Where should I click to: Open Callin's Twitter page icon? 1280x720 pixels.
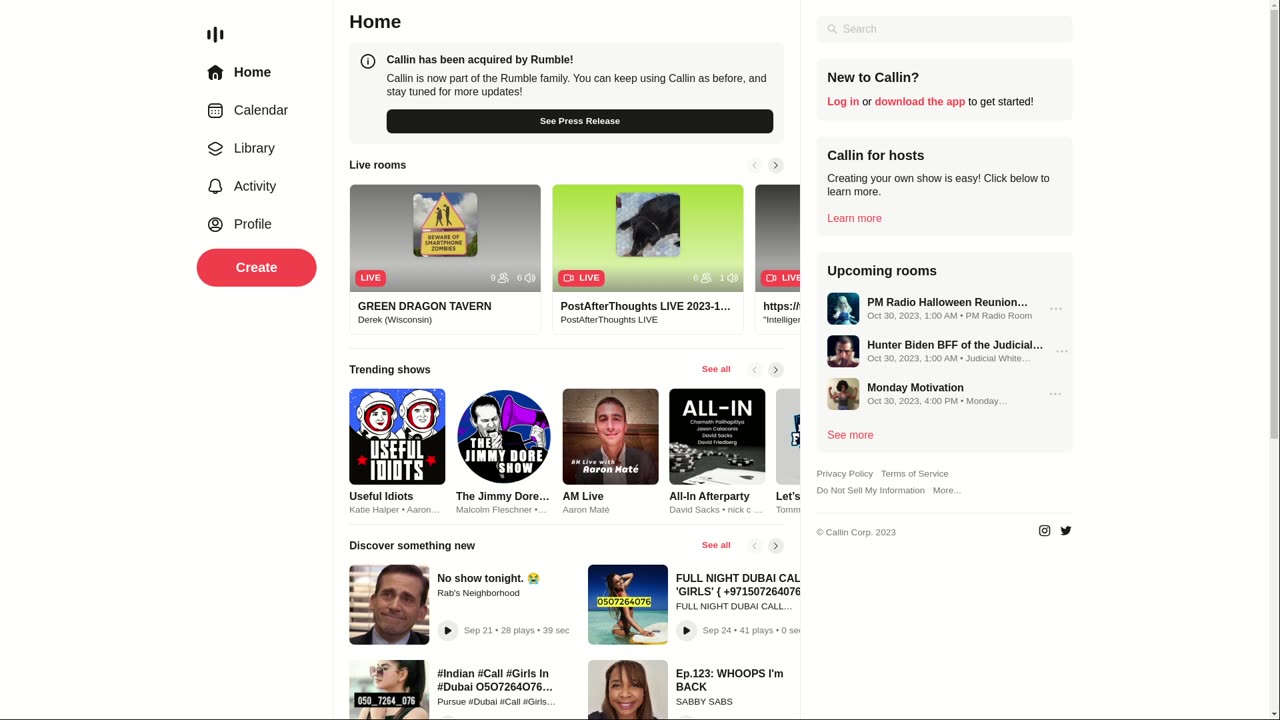pyautogui.click(x=1066, y=531)
